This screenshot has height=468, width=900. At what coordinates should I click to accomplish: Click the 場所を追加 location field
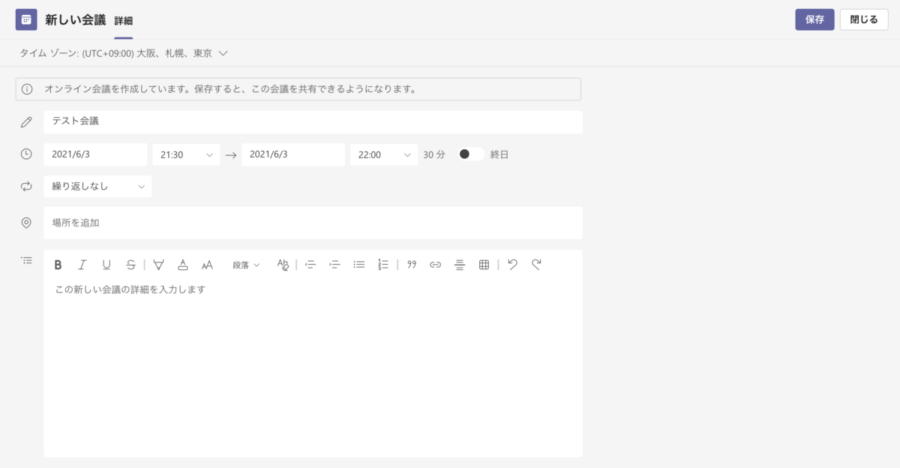click(313, 223)
